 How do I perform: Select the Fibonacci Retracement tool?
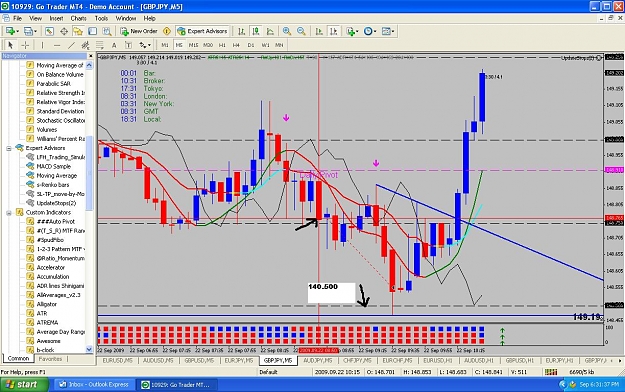tap(100, 45)
